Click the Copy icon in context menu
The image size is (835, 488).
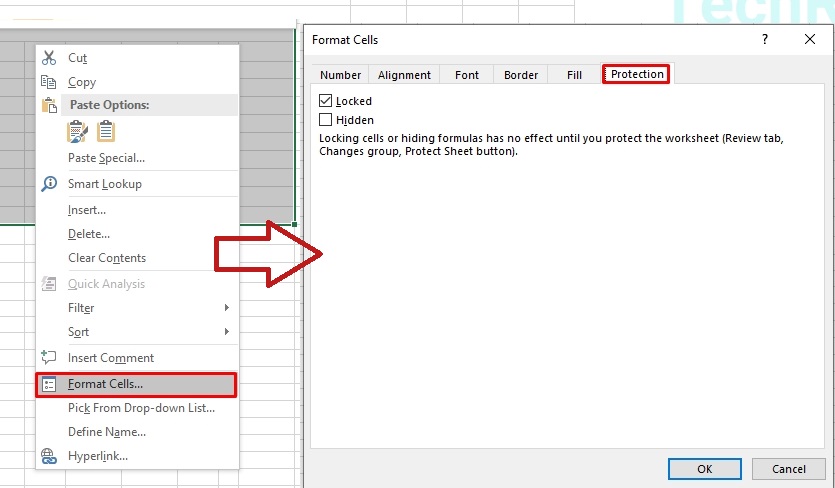pyautogui.click(x=49, y=82)
